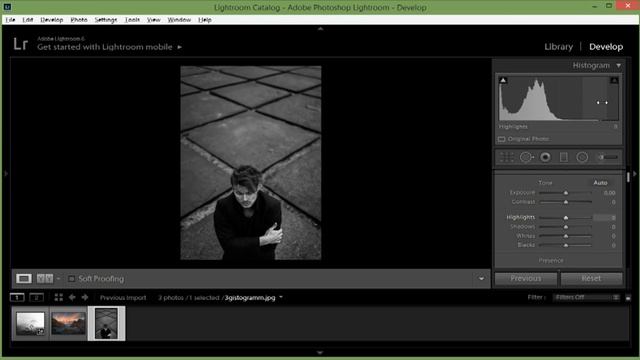Viewport: 640px width, 360px height.
Task: Click the main photo preview
Action: click(251, 163)
